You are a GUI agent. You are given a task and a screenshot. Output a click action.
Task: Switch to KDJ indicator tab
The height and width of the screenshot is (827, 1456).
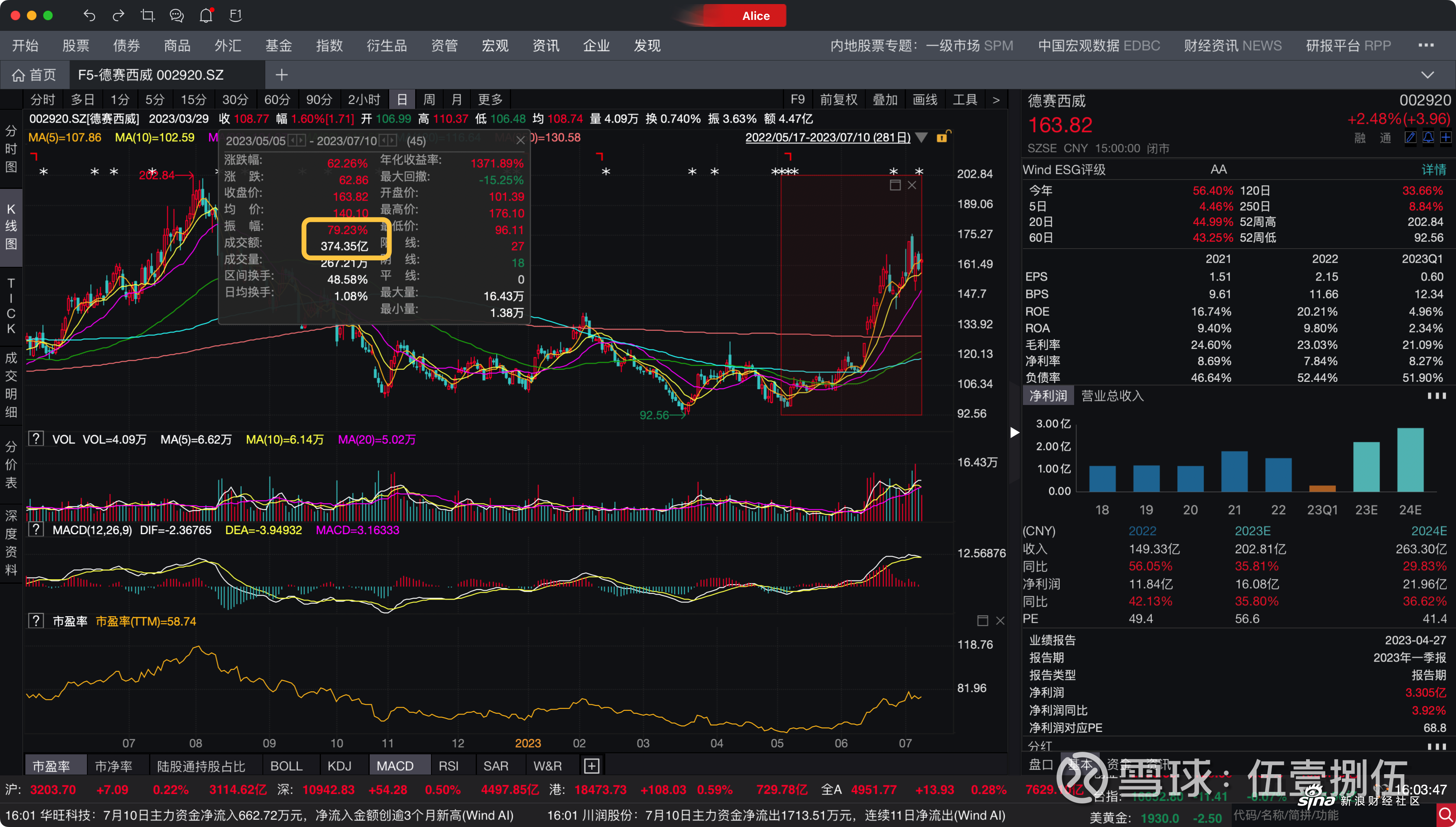pos(339,766)
